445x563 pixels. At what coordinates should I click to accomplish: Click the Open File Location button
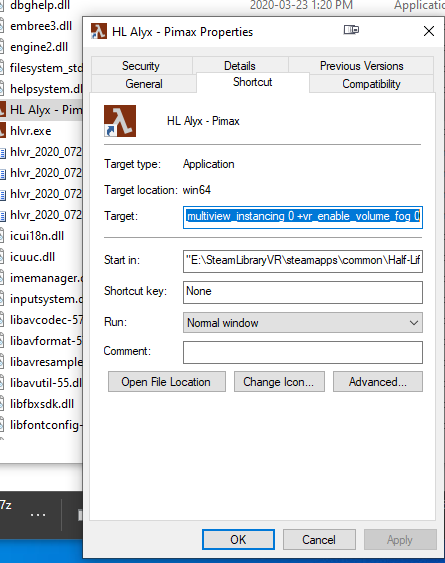coord(167,382)
